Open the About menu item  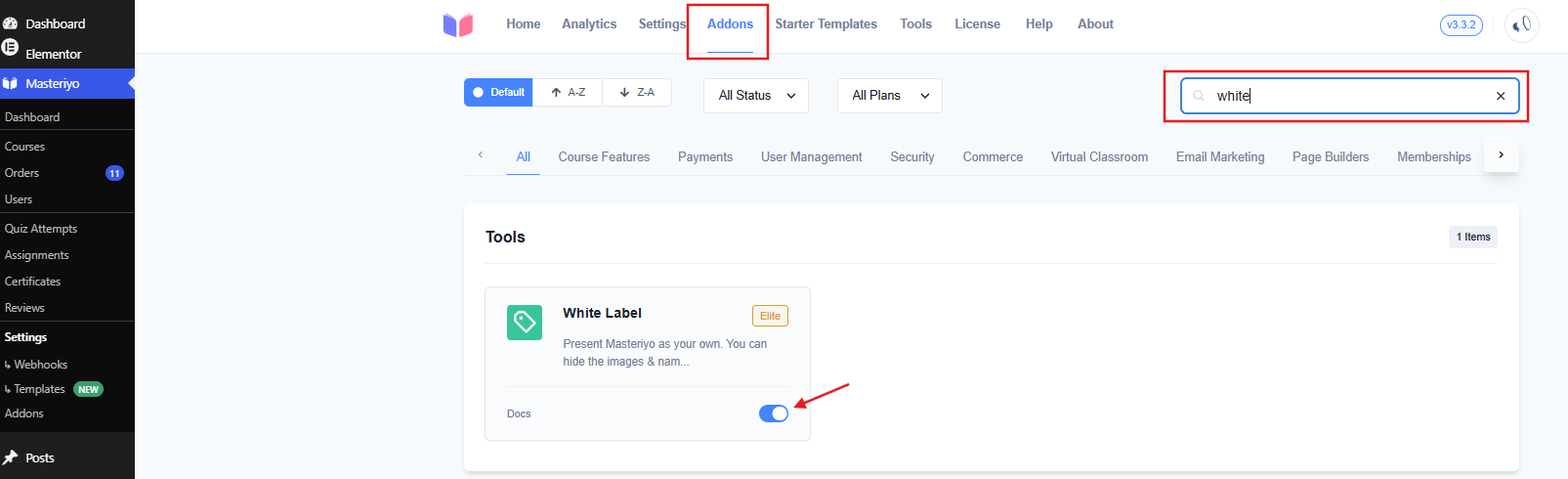coord(1095,24)
